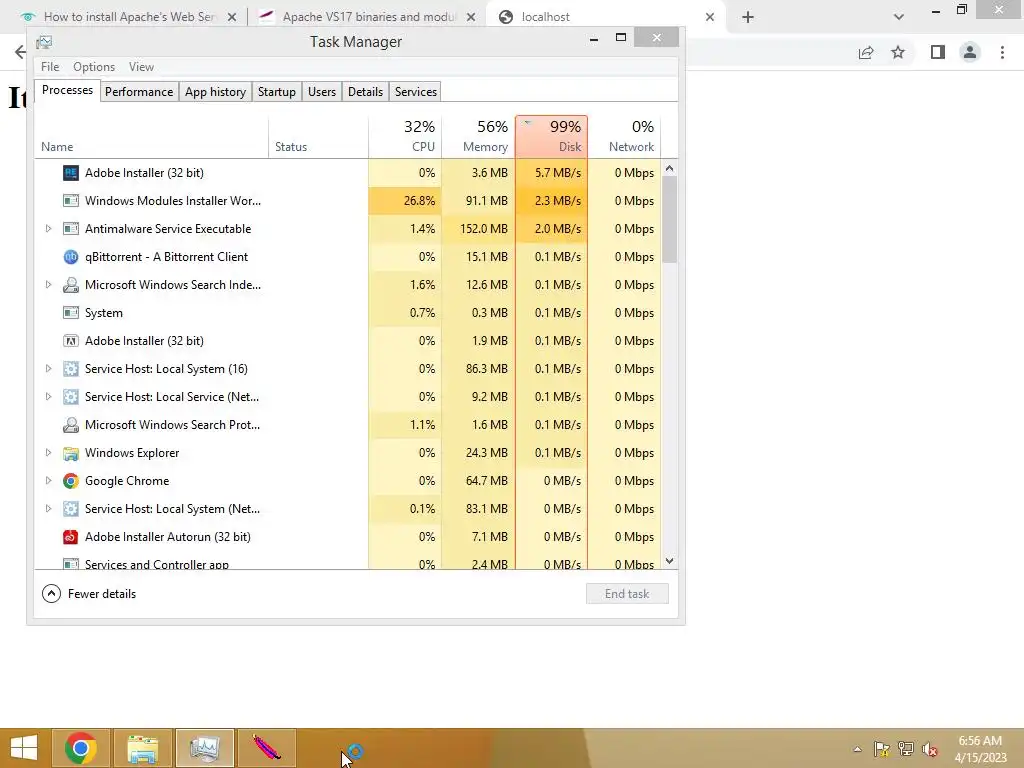Expand Service Host: Local System (Net...) row
The image size is (1024, 768).
(48, 509)
